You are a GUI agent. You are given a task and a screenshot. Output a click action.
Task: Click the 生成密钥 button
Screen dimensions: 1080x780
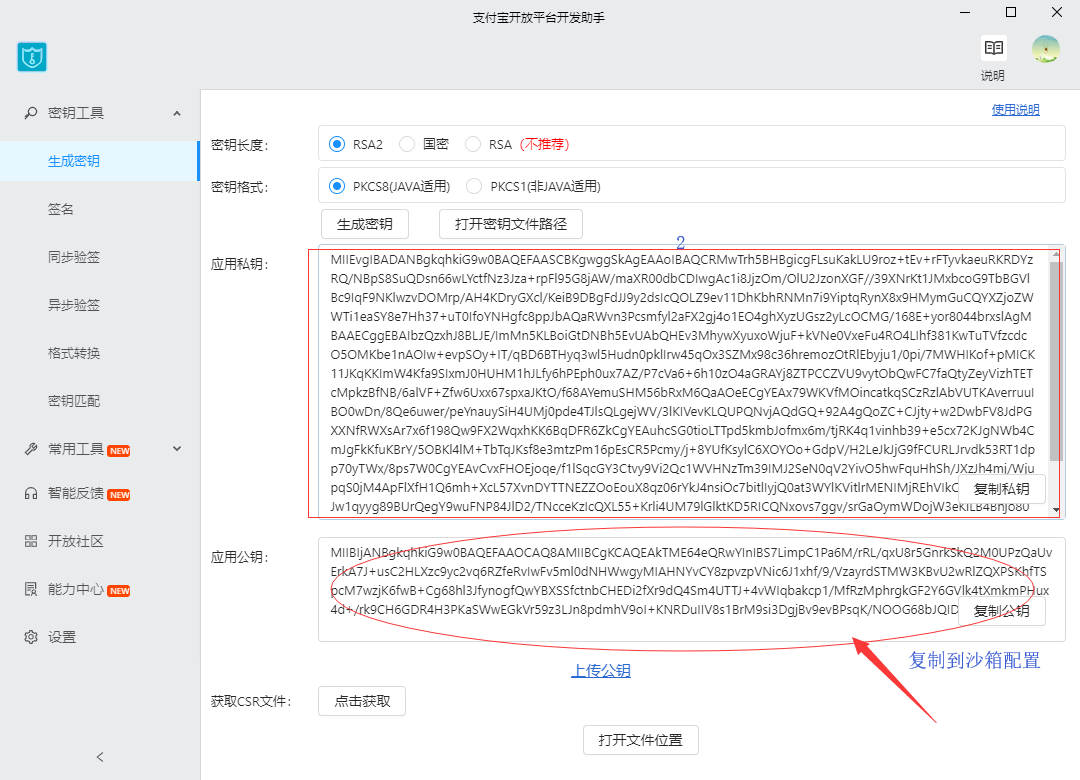[365, 224]
